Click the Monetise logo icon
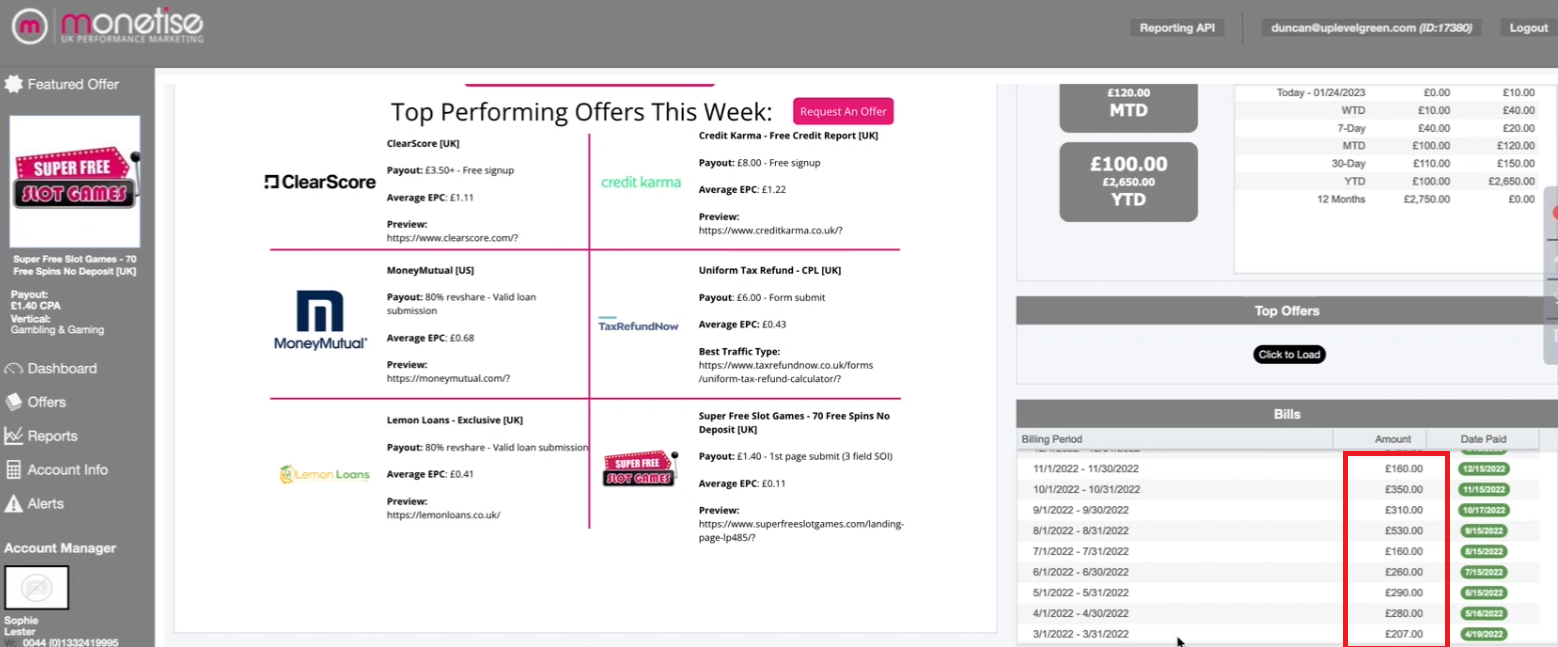This screenshot has height=647, width=1558. [x=28, y=26]
